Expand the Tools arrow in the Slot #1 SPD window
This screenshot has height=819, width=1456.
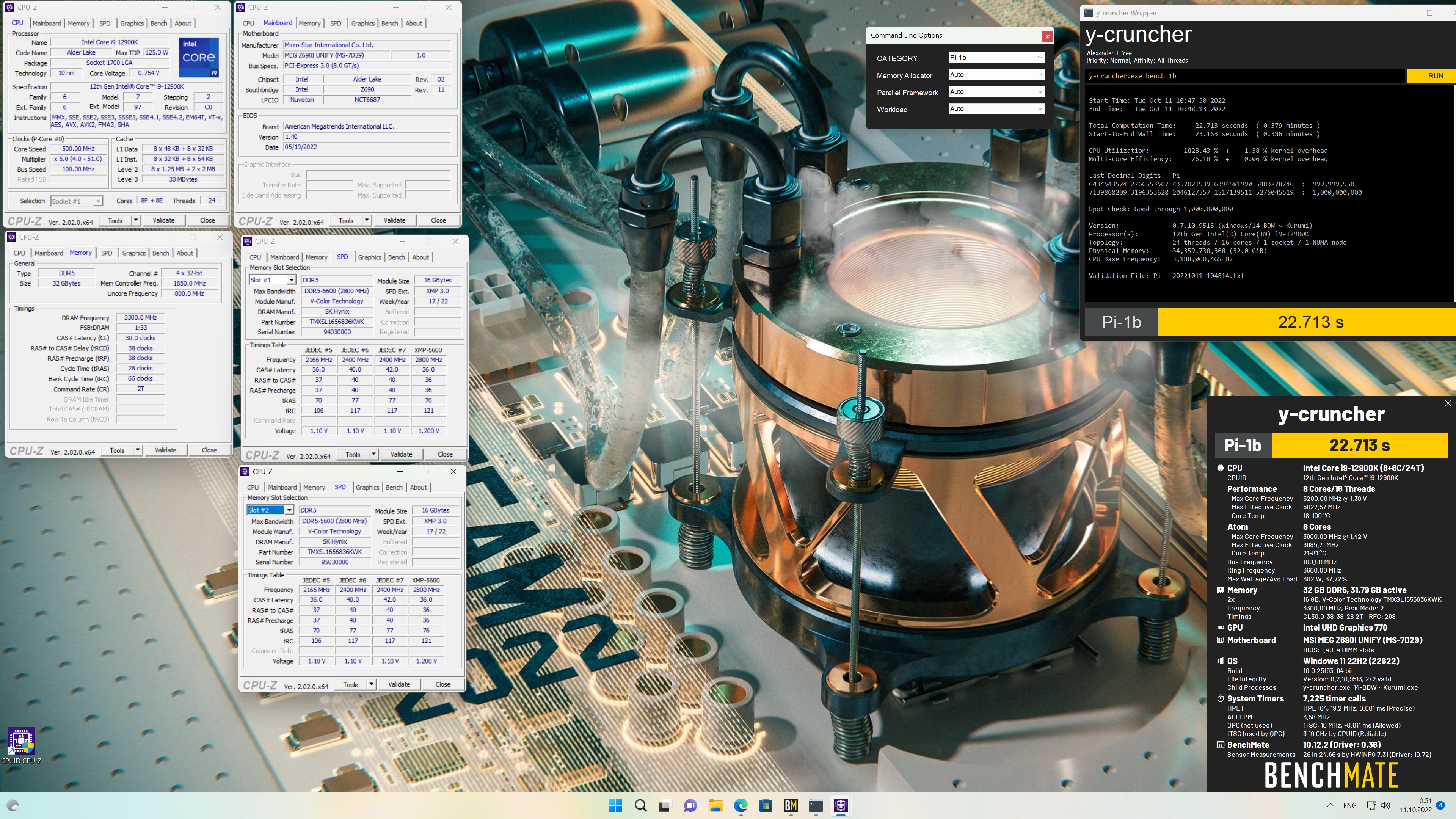click(x=373, y=454)
